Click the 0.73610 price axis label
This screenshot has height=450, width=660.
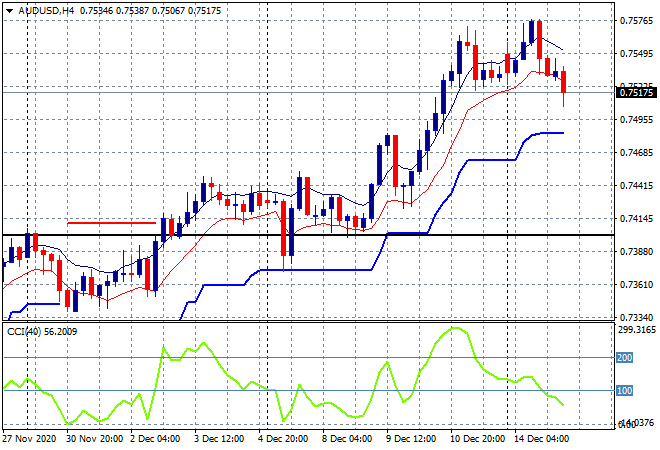pos(636,285)
